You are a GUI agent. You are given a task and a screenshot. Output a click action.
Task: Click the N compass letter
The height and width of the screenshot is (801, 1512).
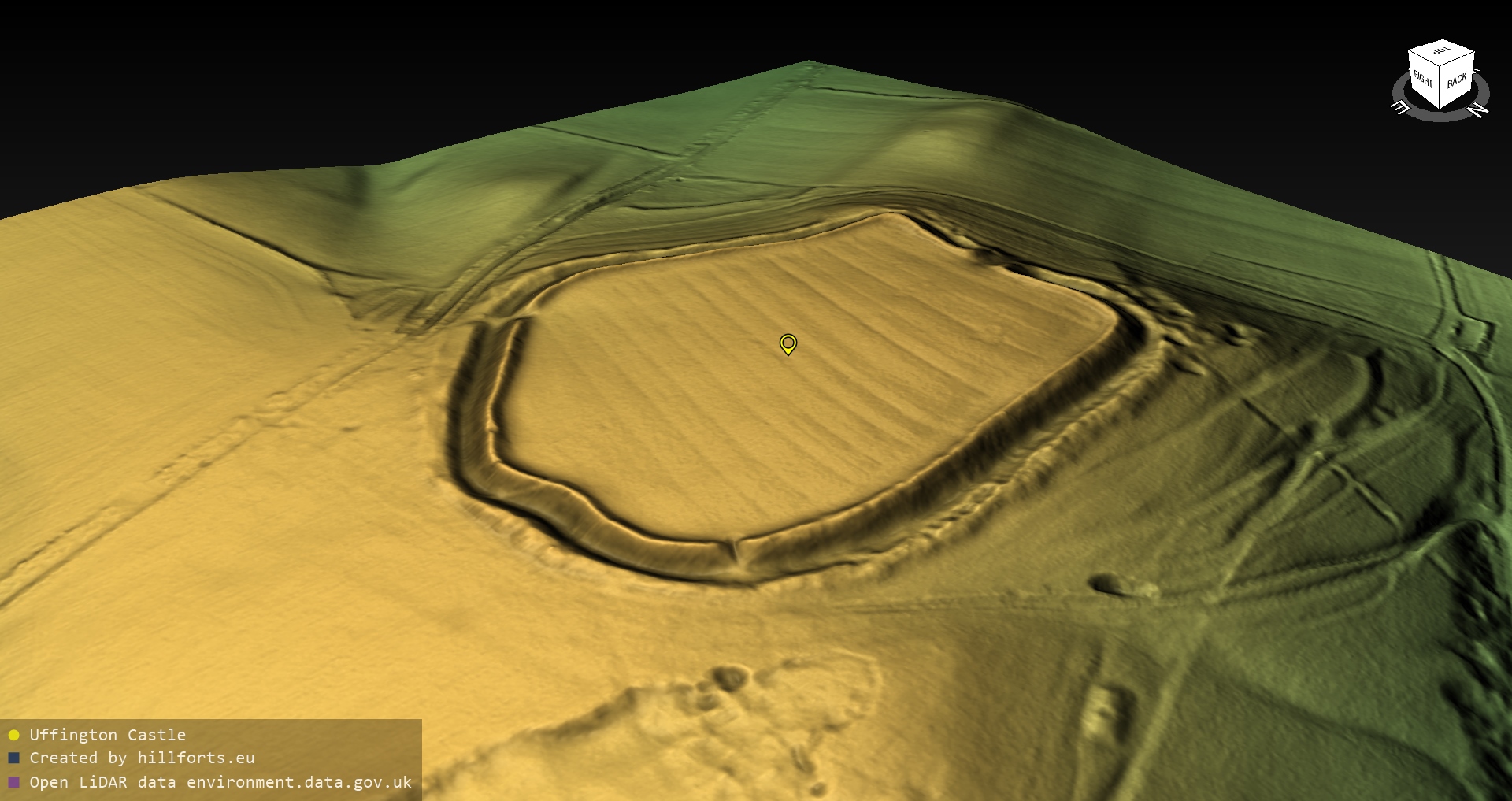[x=1479, y=110]
